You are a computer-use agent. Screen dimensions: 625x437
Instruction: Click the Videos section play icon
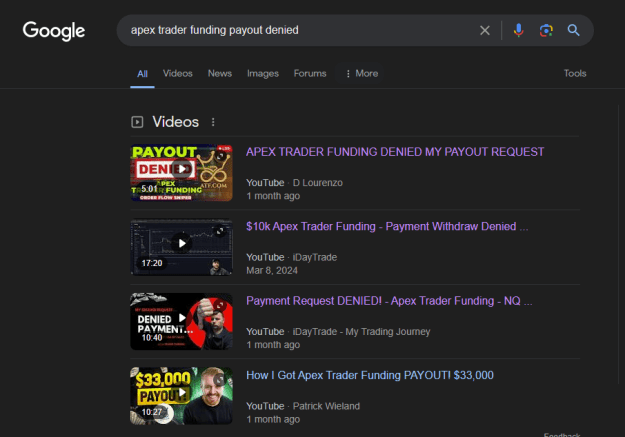tap(137, 122)
